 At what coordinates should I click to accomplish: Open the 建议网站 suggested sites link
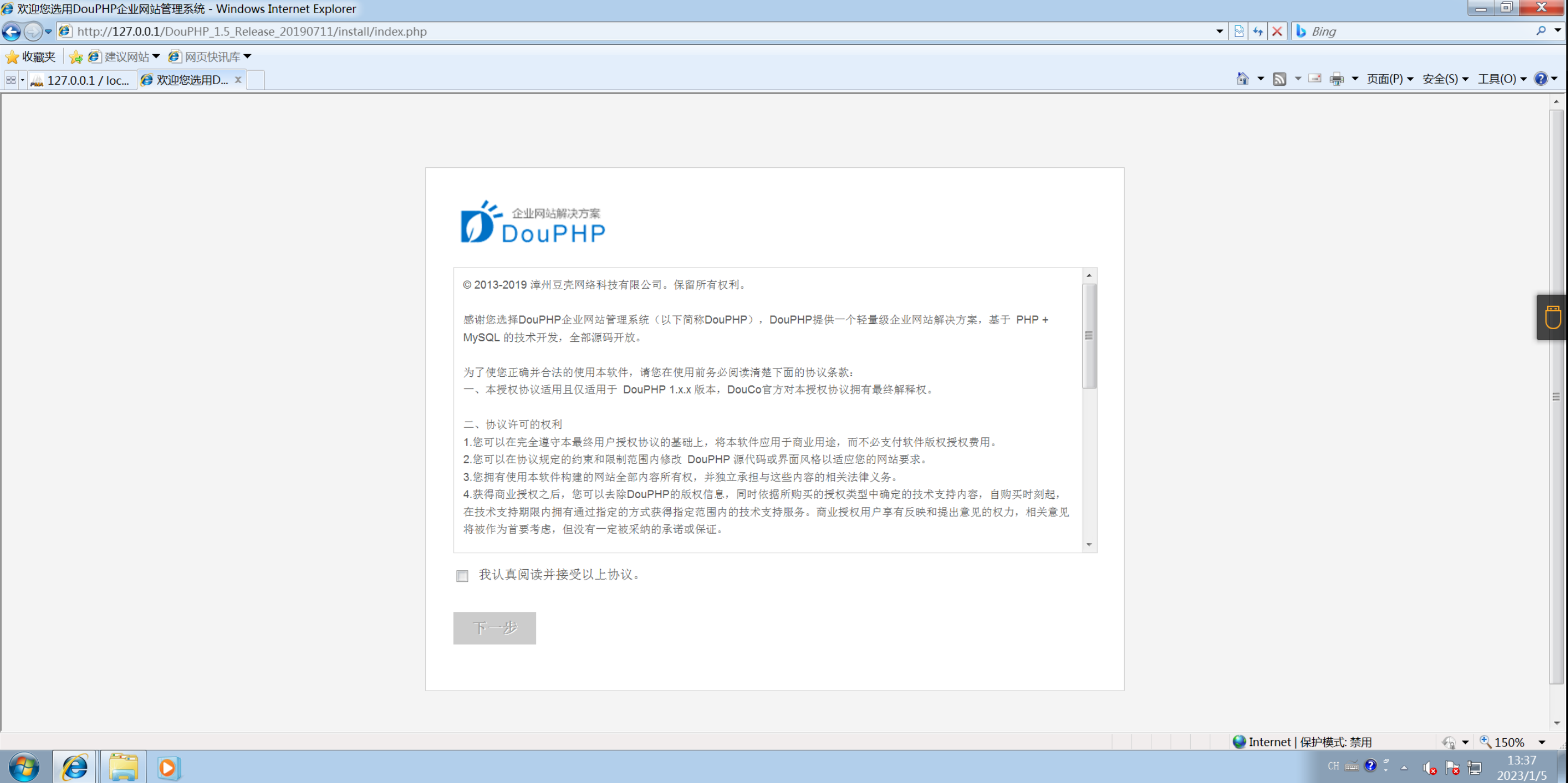point(124,57)
